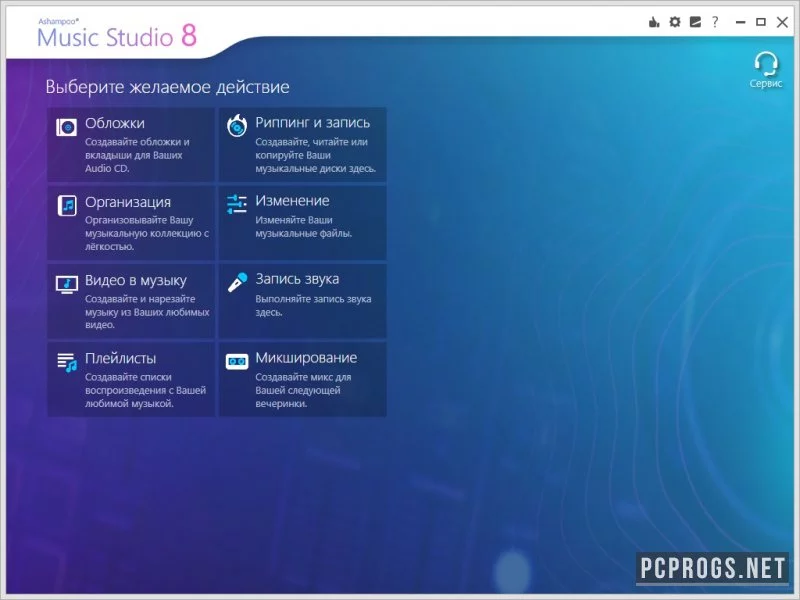Viewport: 800px width, 600px height.
Task: Click text 'Организовывайте Вашу музыкальную коллекцию с лёгкостью.'
Action: (147, 233)
